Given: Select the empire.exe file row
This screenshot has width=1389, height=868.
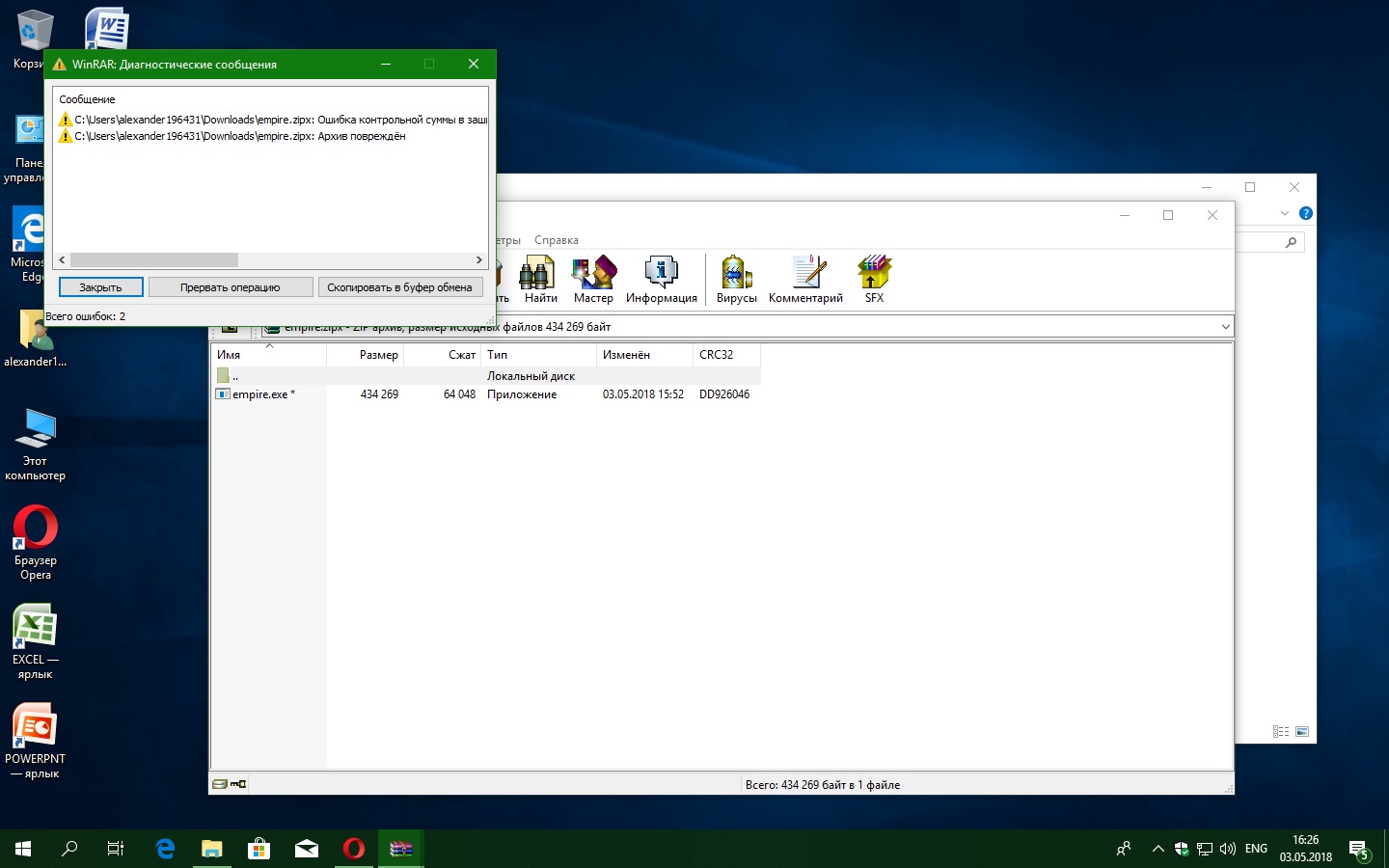Looking at the screenshot, I should coord(259,394).
